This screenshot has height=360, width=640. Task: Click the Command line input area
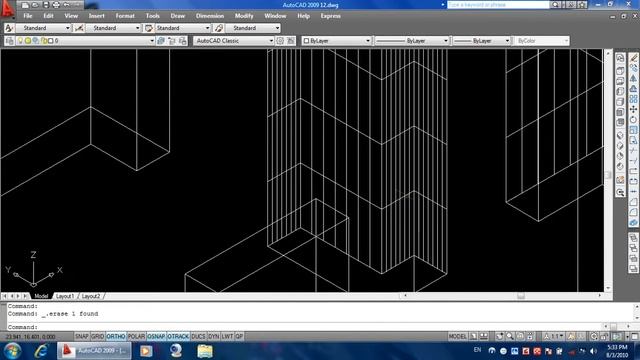[x=306, y=327]
